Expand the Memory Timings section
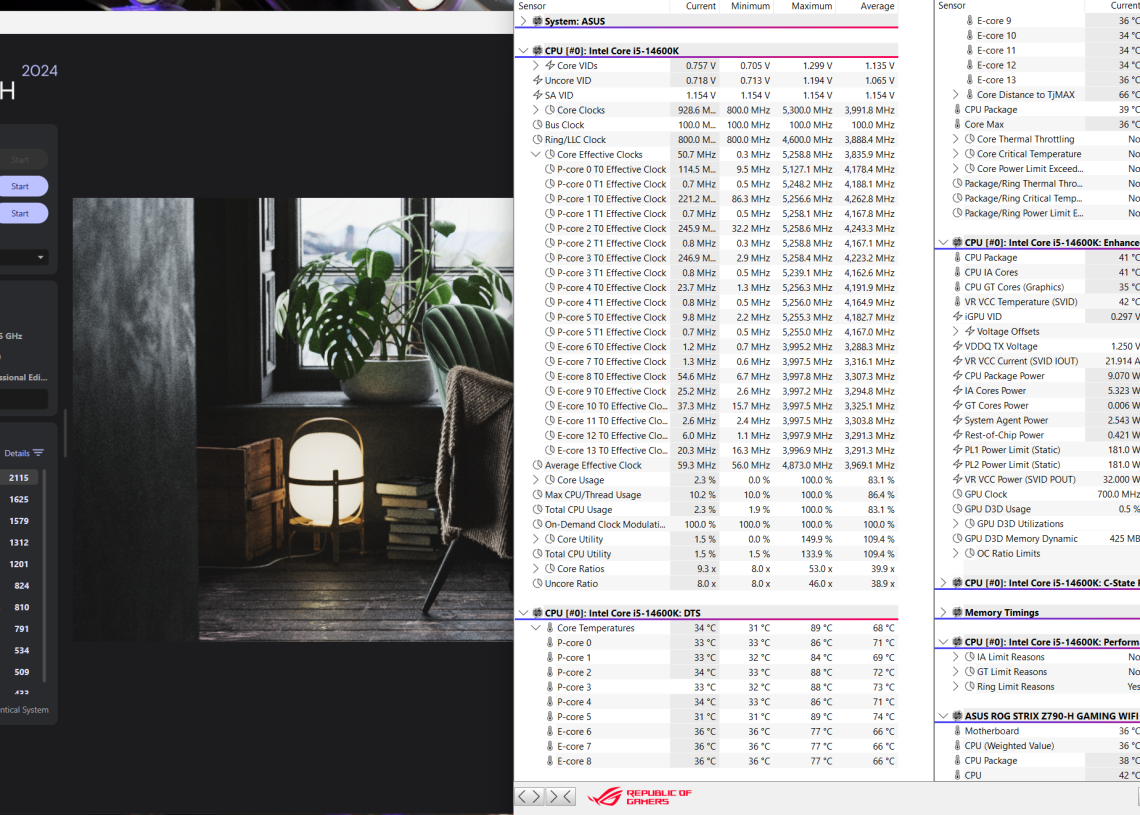This screenshot has height=815, width=1140. click(943, 613)
